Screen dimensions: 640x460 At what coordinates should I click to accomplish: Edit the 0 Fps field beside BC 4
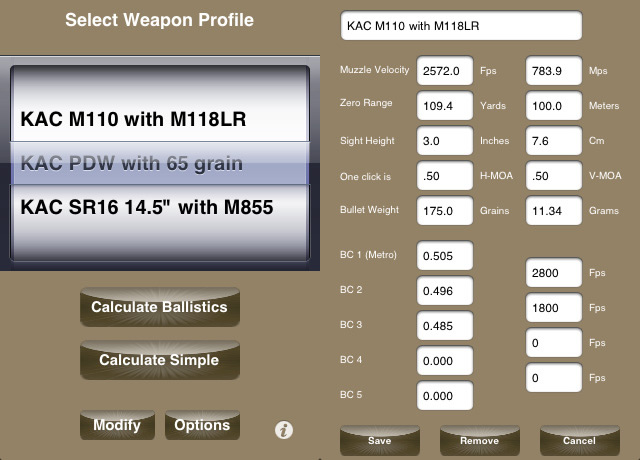click(x=554, y=378)
